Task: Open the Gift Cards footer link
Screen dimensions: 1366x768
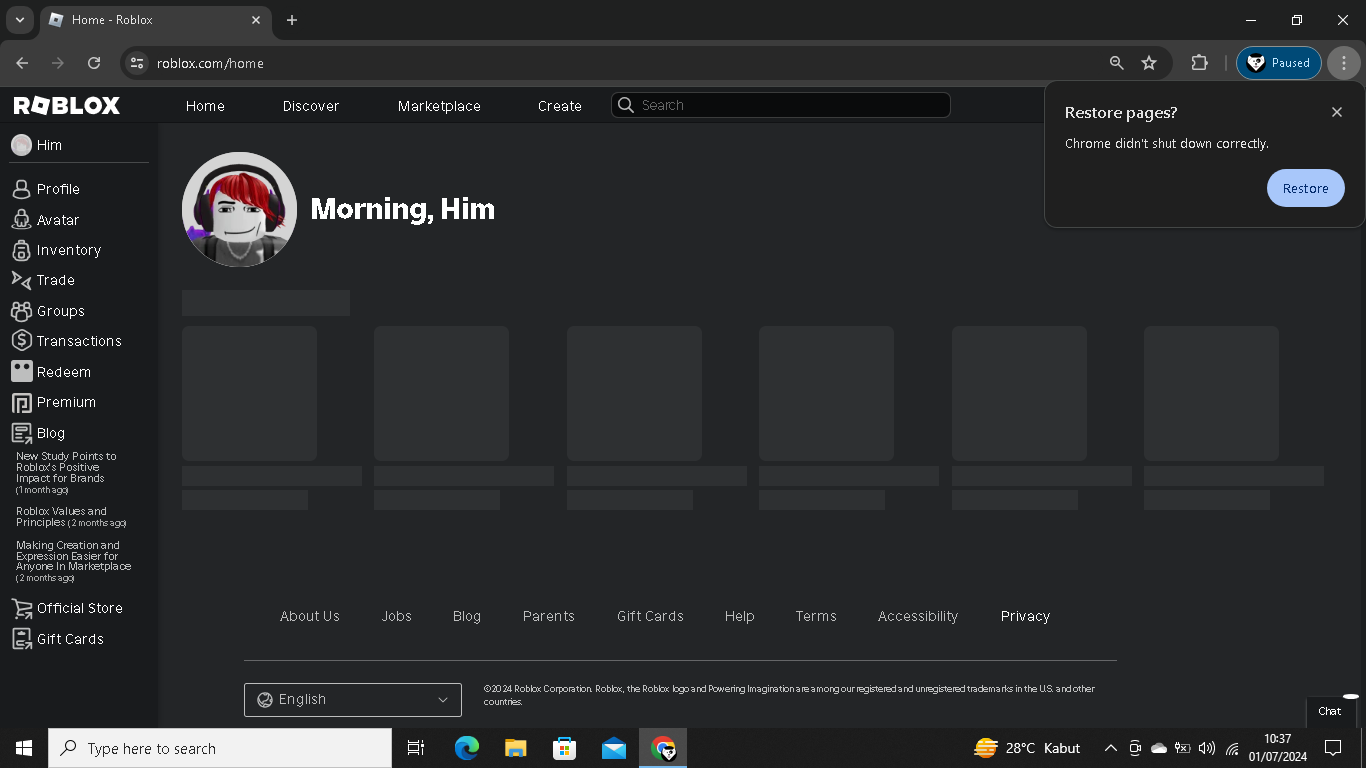Action: (651, 616)
